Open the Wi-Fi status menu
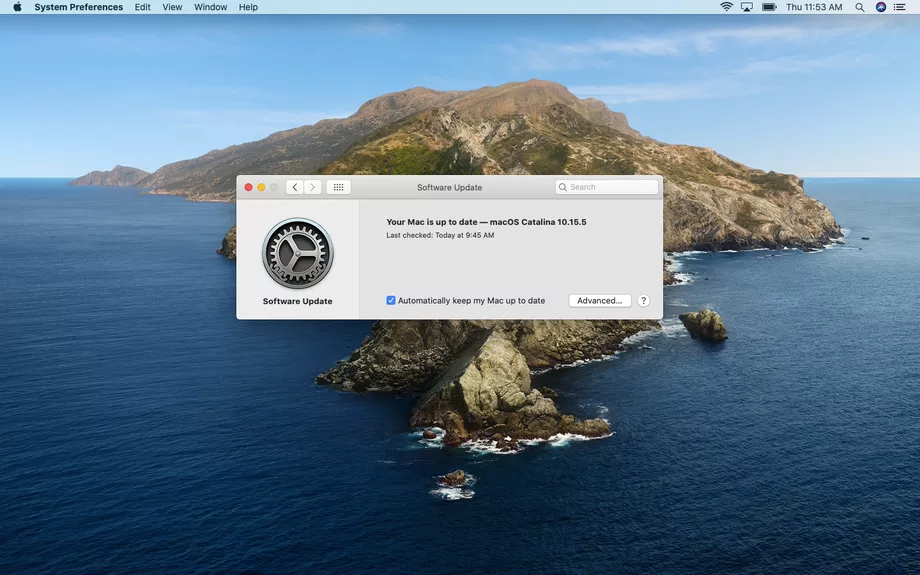Viewport: 920px width, 575px height. (x=726, y=7)
